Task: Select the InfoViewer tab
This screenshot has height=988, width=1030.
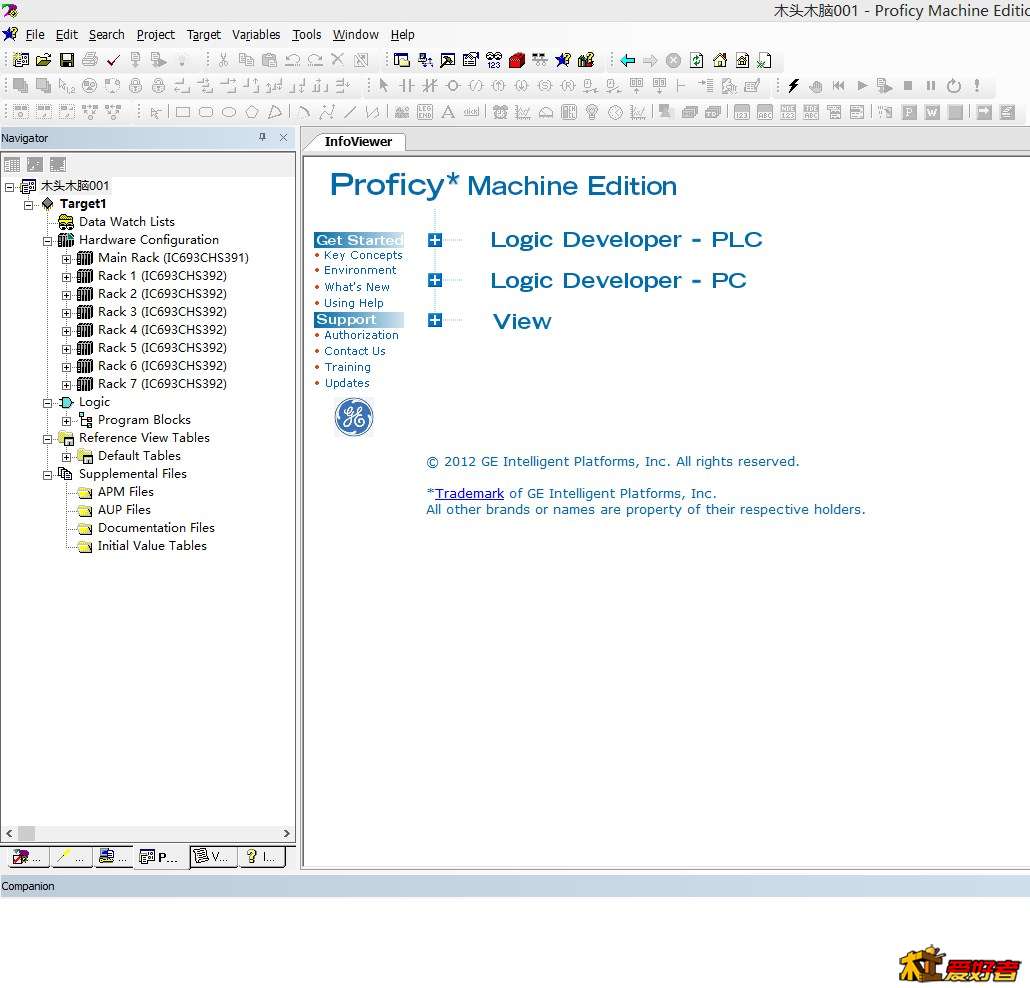Action: point(358,141)
